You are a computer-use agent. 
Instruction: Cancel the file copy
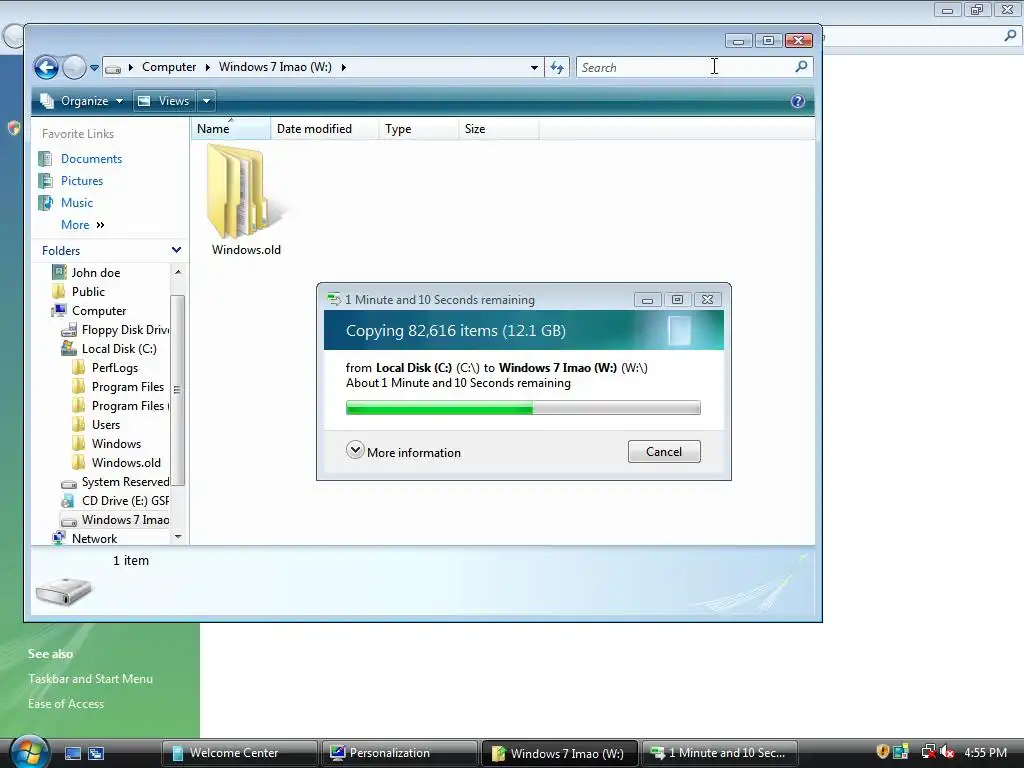[664, 452]
